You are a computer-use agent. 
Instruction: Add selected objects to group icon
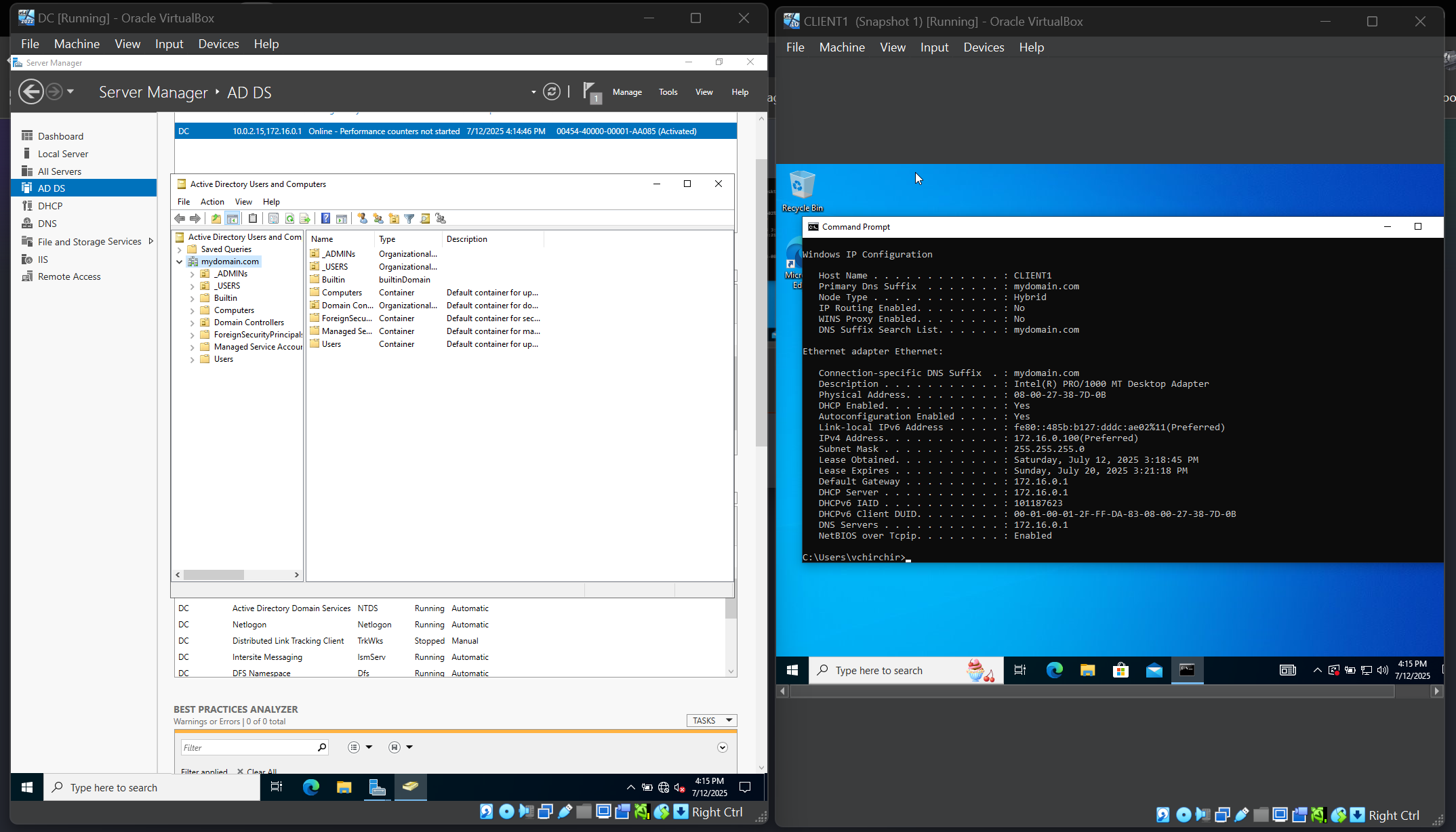[x=441, y=218]
